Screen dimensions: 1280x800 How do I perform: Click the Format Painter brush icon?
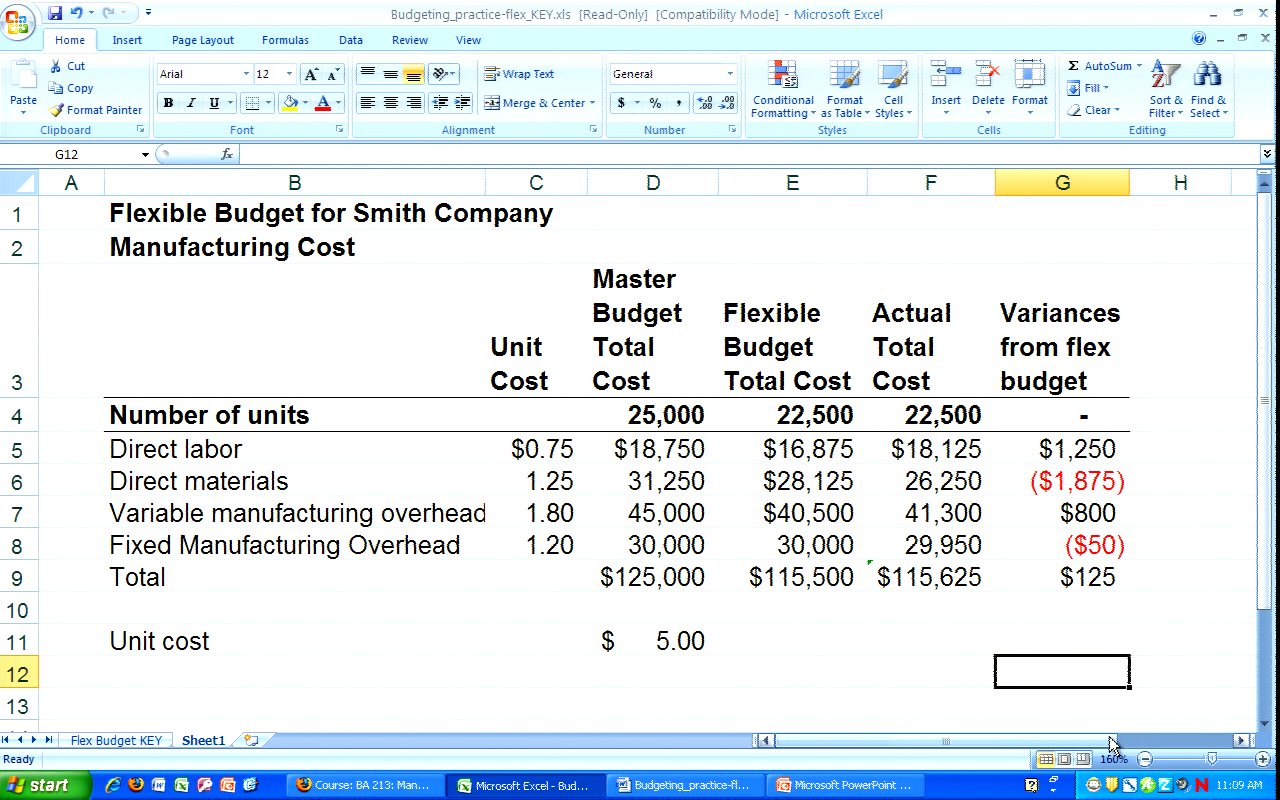click(56, 110)
